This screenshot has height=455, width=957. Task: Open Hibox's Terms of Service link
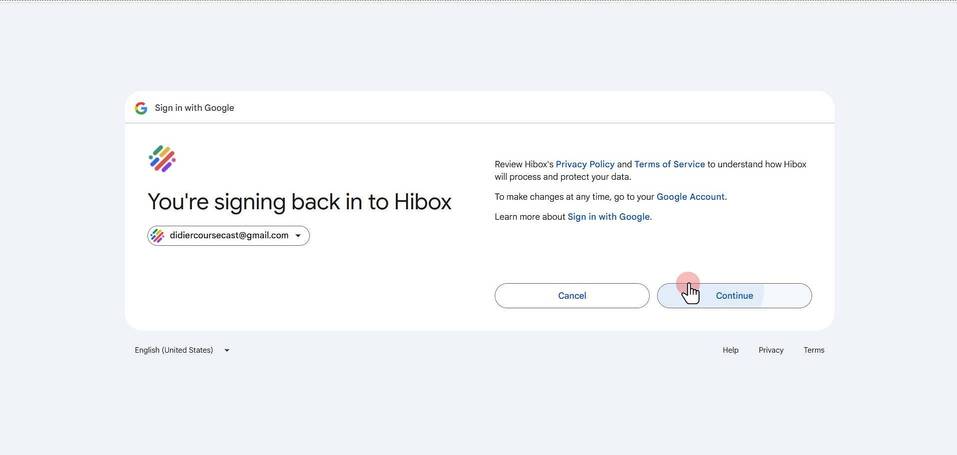(x=670, y=164)
